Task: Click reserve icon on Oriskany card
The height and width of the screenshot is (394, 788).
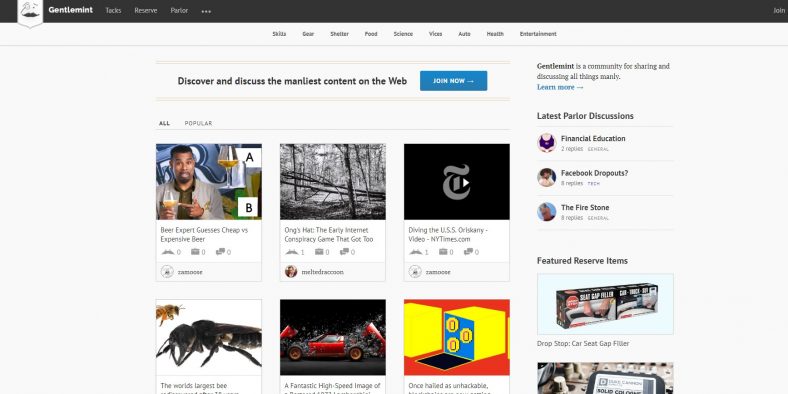Action: (443, 252)
